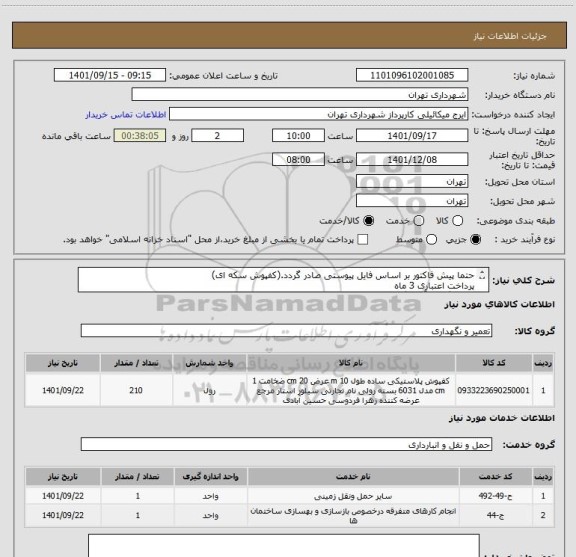Toggle the اسناد خزانه اسلامی payment checkbox

tap(363, 240)
